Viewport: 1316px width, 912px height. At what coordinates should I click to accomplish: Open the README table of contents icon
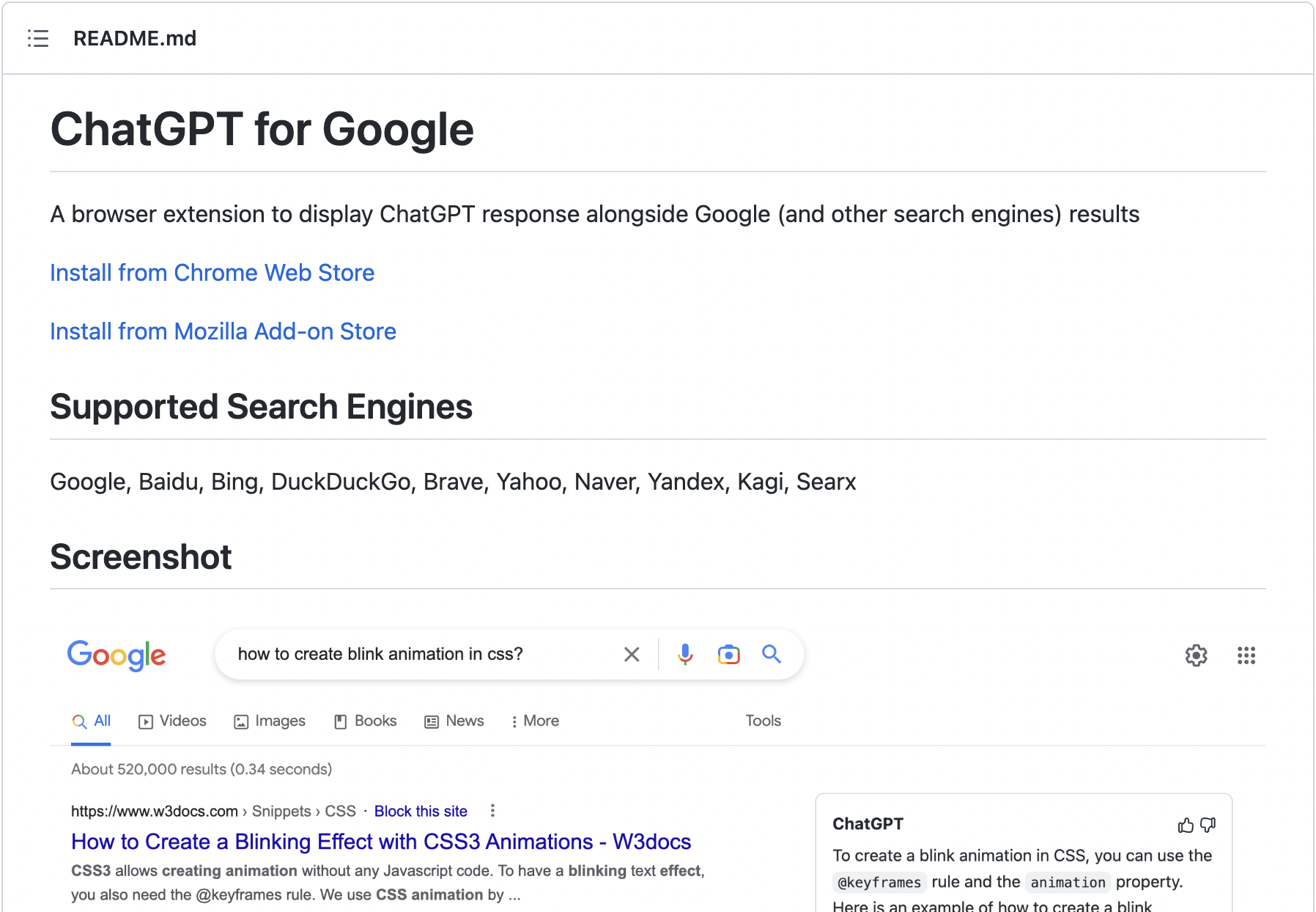point(37,38)
